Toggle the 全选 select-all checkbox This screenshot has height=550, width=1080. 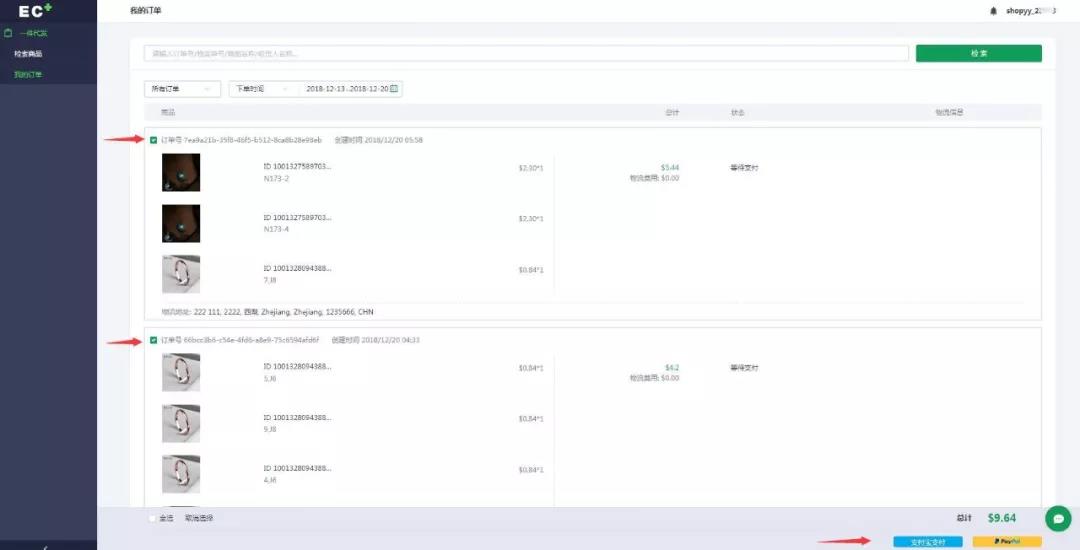tap(153, 518)
